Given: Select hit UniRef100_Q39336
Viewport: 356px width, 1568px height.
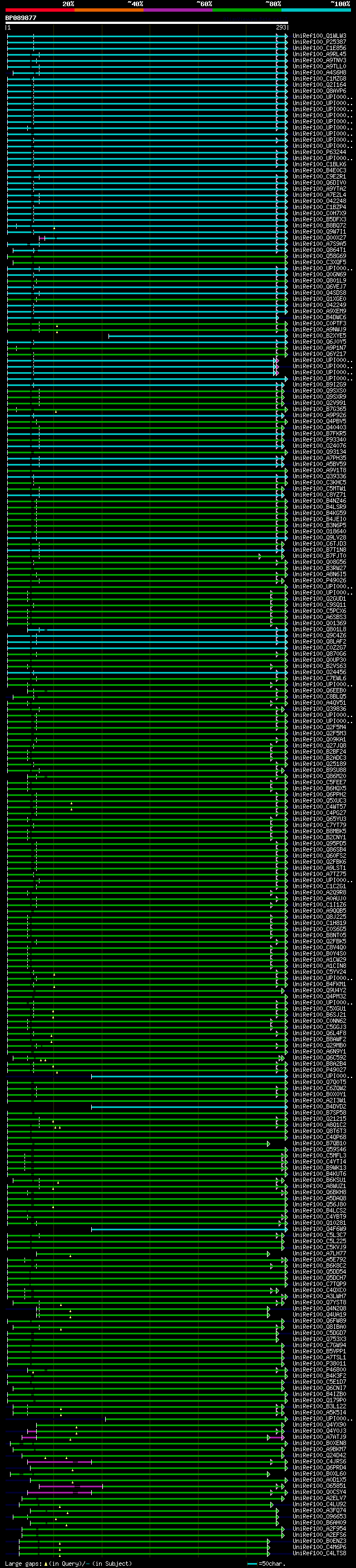Looking at the screenshot, I should tap(319, 477).
